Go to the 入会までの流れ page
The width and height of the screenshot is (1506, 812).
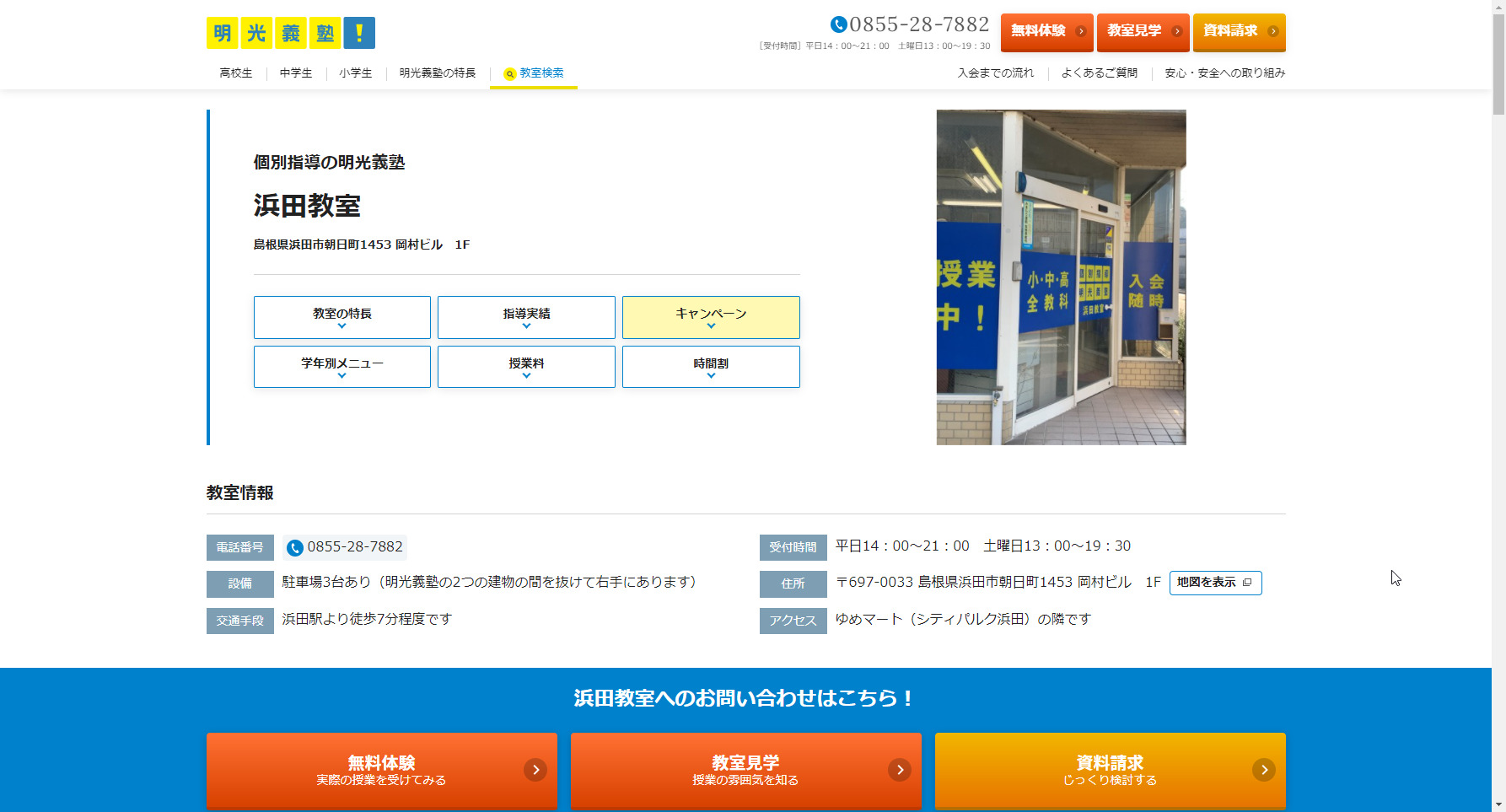click(x=996, y=73)
